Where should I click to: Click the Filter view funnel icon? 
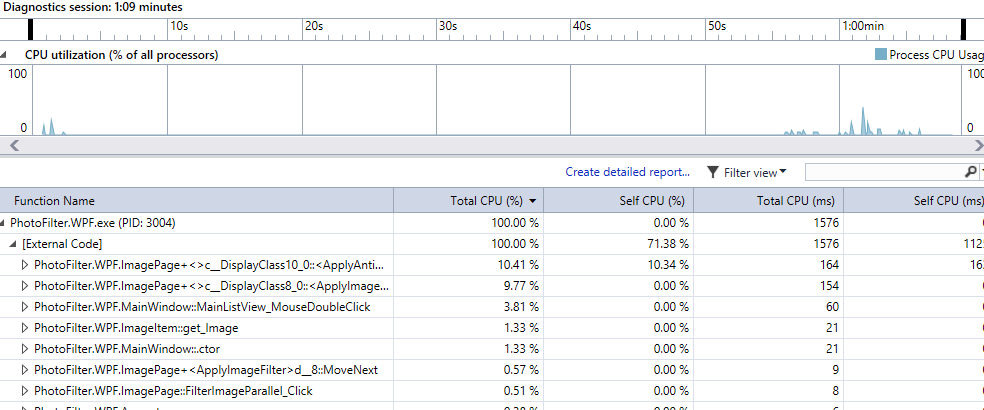[713, 172]
